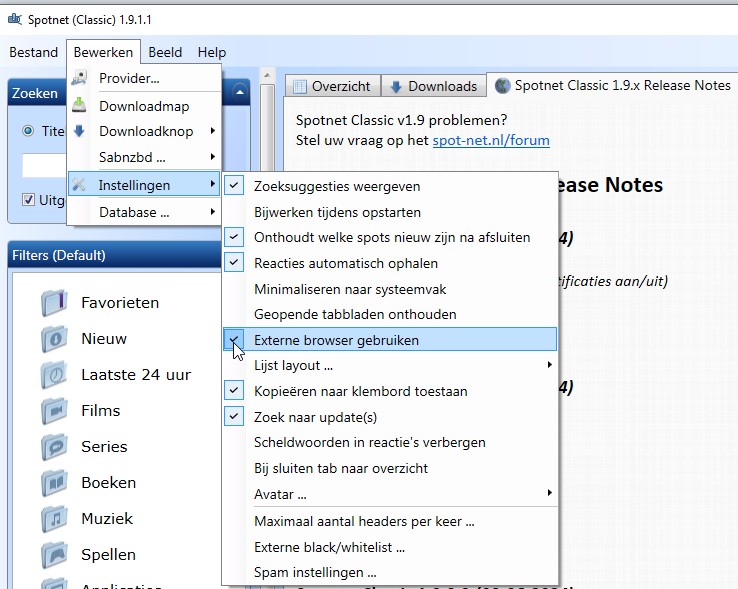Toggle Reacties automatisch ophalen
738x589 pixels.
[x=389, y=263]
